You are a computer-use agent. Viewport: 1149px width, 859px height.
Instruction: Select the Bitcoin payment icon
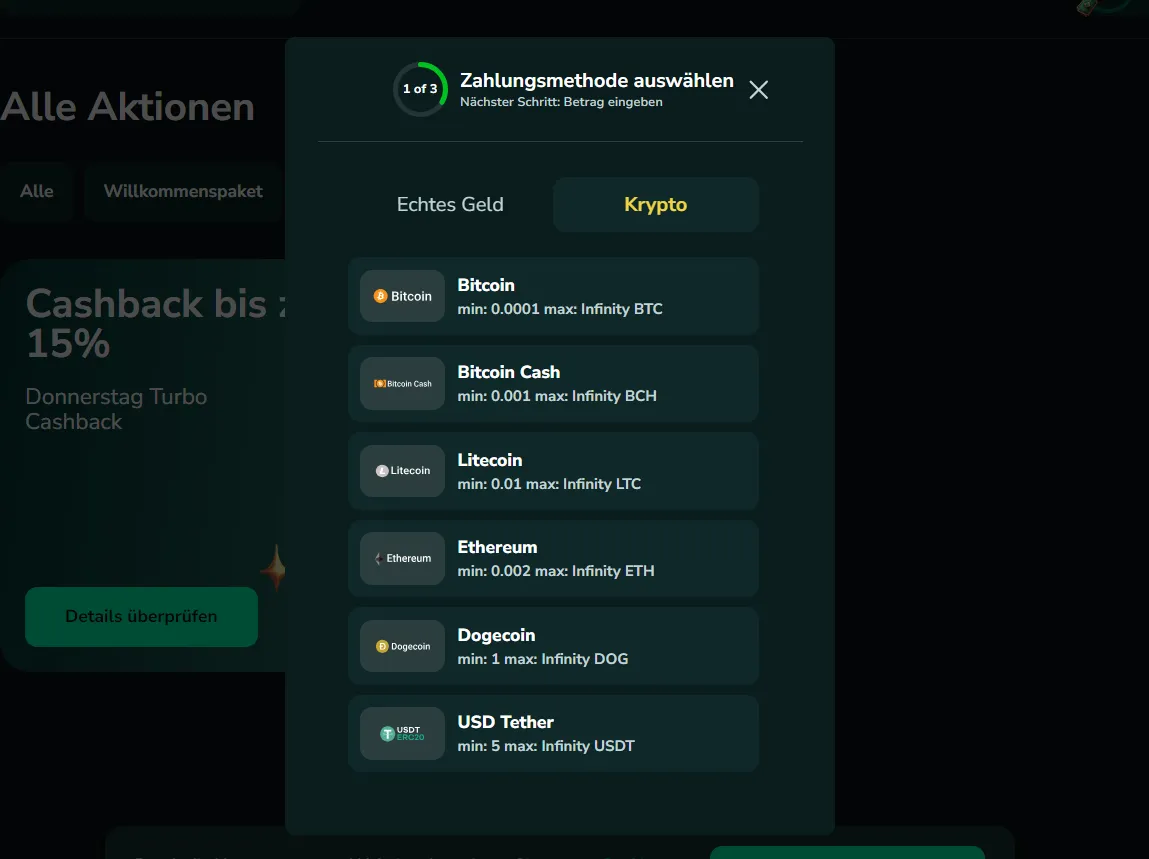click(401, 295)
